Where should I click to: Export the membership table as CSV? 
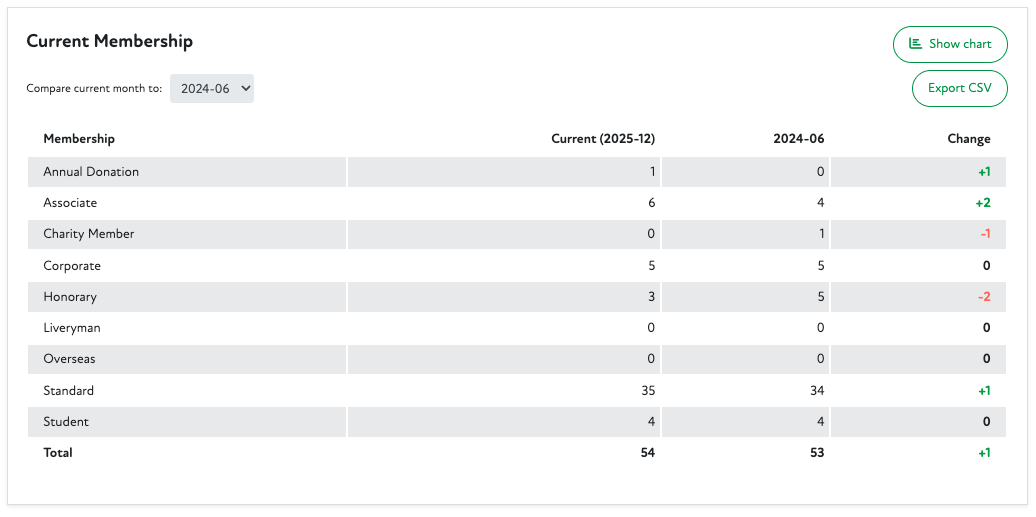[x=959, y=88]
